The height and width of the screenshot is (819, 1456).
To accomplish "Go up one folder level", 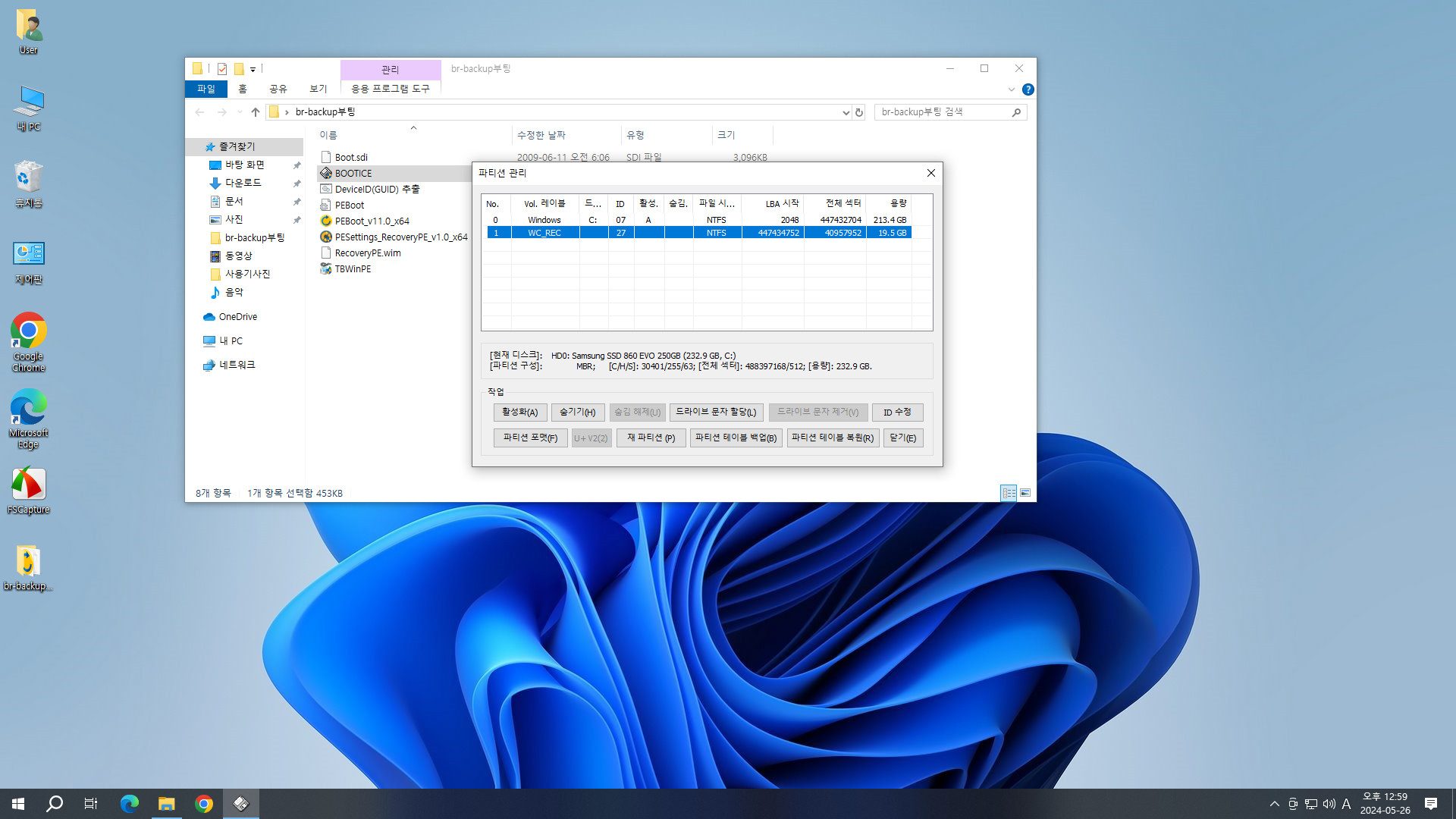I will (256, 112).
